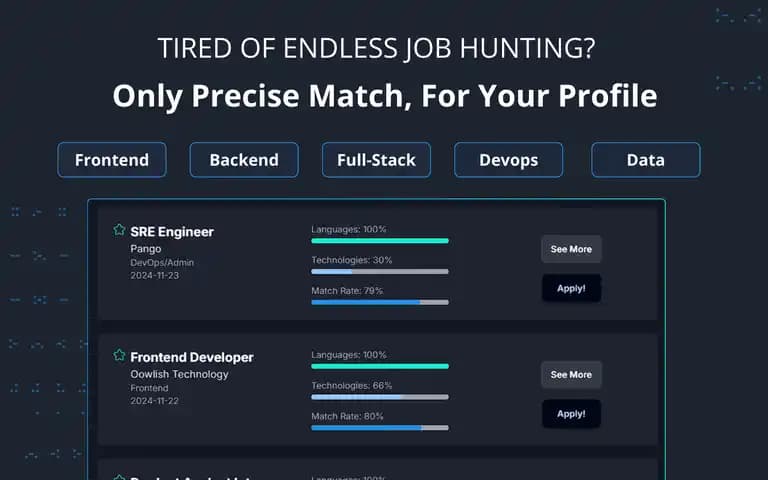The width and height of the screenshot is (768, 480).
Task: Favorite the Frontend Developer job with star
Action: [x=119, y=355]
